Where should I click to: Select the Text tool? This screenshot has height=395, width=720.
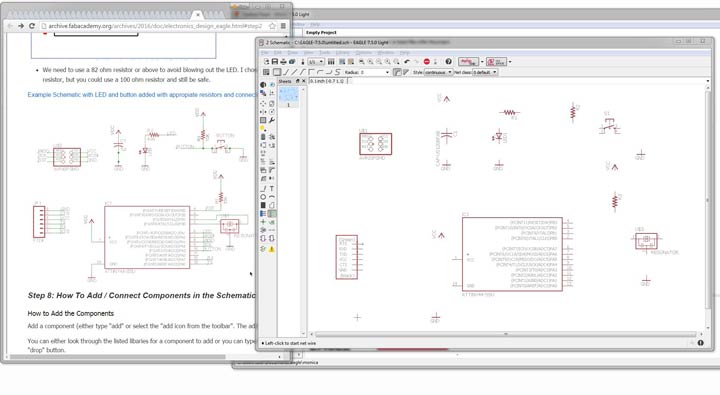[x=272, y=188]
